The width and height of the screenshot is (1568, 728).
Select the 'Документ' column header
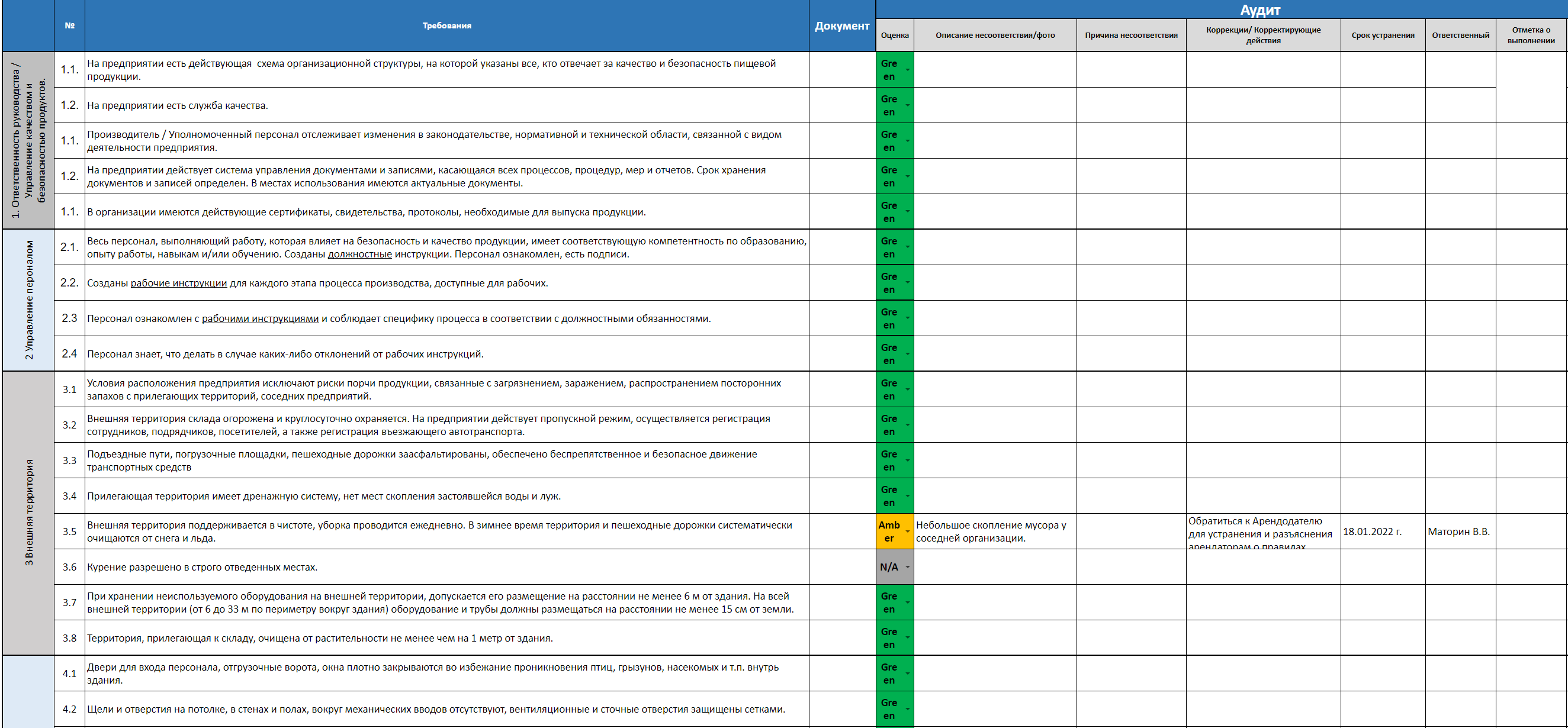841,25
